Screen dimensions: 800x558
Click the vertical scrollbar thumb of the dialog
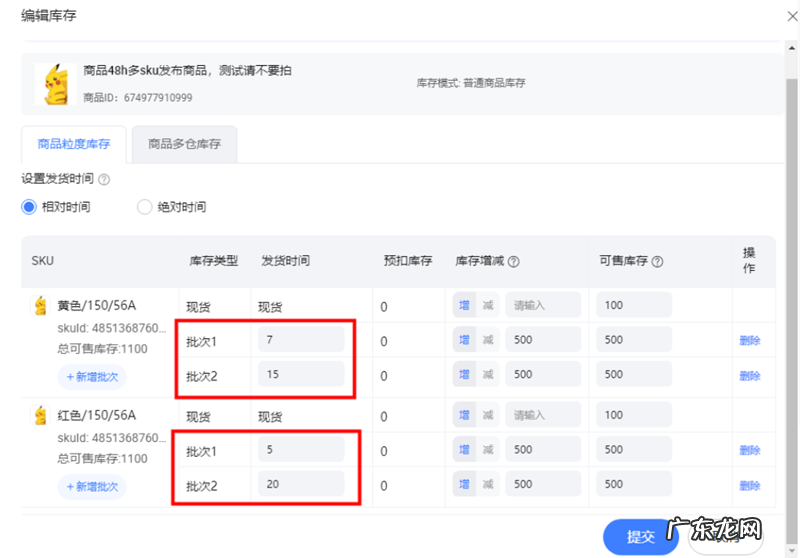pyautogui.click(x=792, y=311)
